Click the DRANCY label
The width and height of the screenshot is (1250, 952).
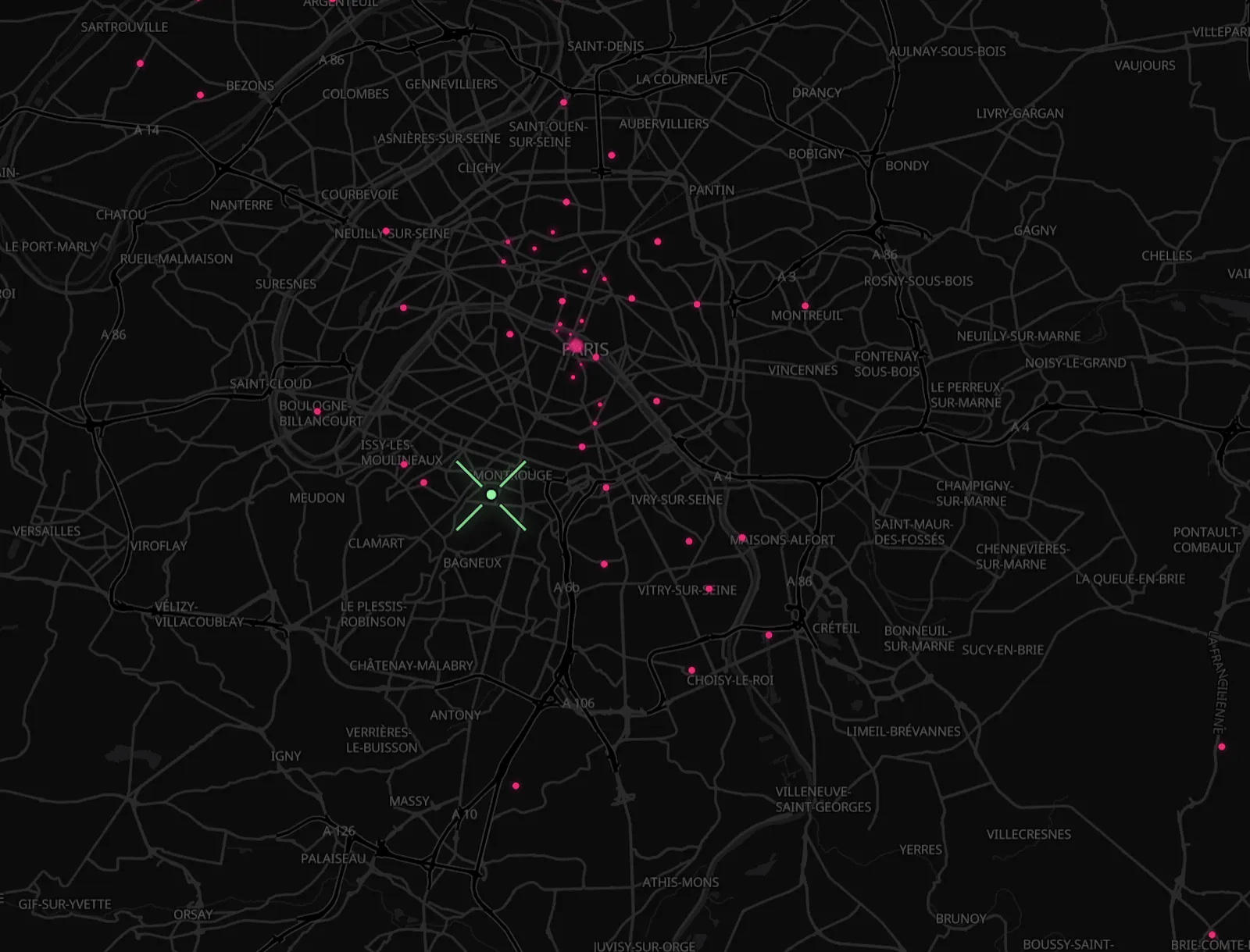pyautogui.click(x=816, y=92)
